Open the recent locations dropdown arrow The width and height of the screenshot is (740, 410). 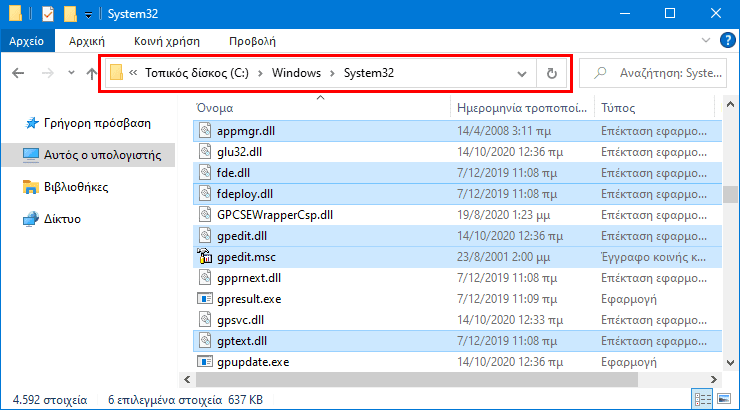[71, 73]
